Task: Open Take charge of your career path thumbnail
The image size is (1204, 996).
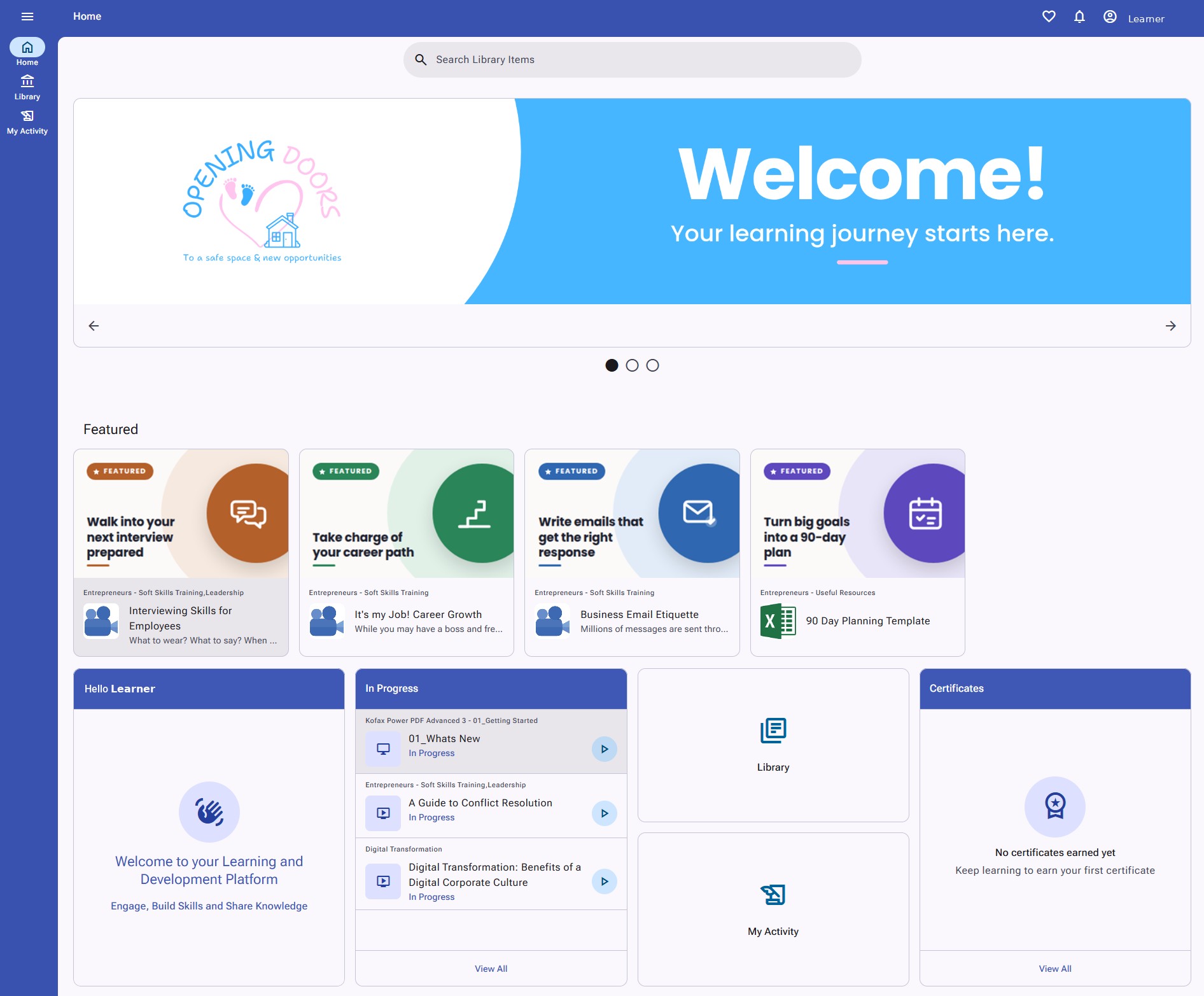Action: pyautogui.click(x=407, y=514)
